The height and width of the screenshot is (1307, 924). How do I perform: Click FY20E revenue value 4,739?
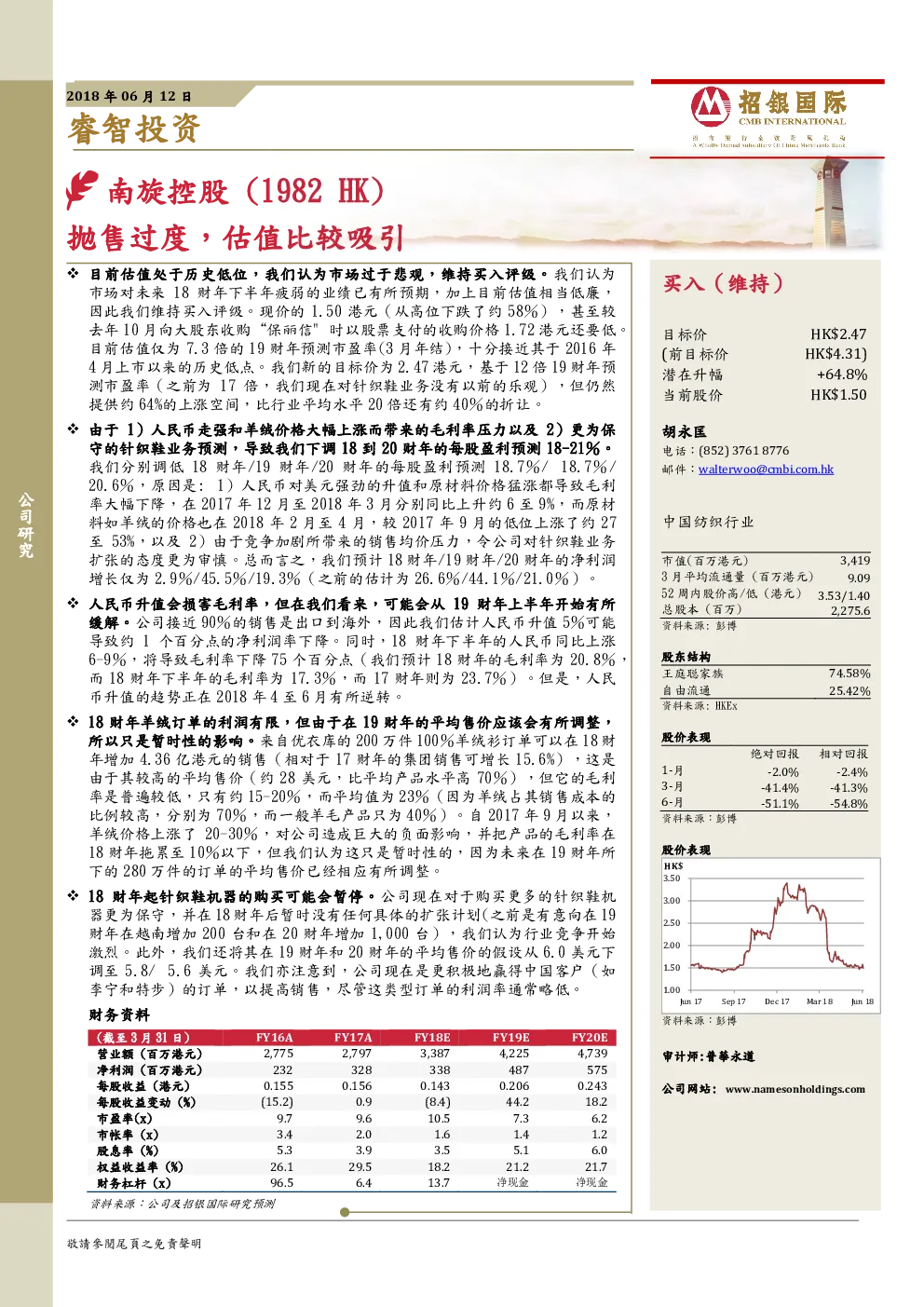592,1054
